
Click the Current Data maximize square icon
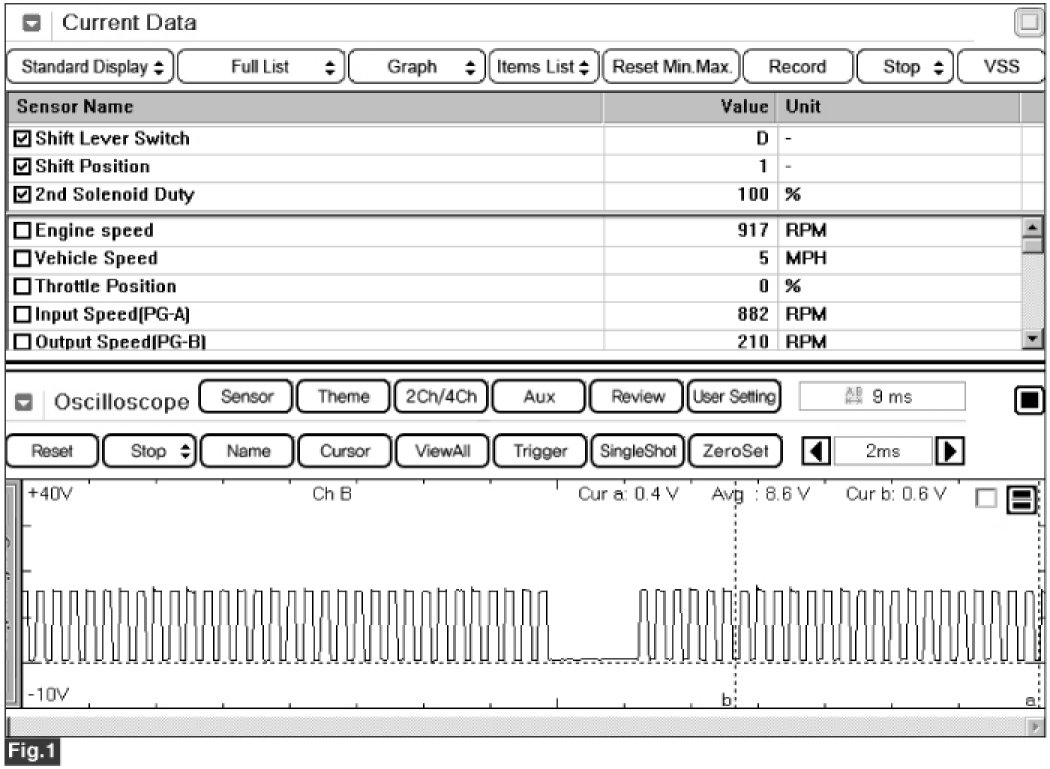click(x=1028, y=22)
